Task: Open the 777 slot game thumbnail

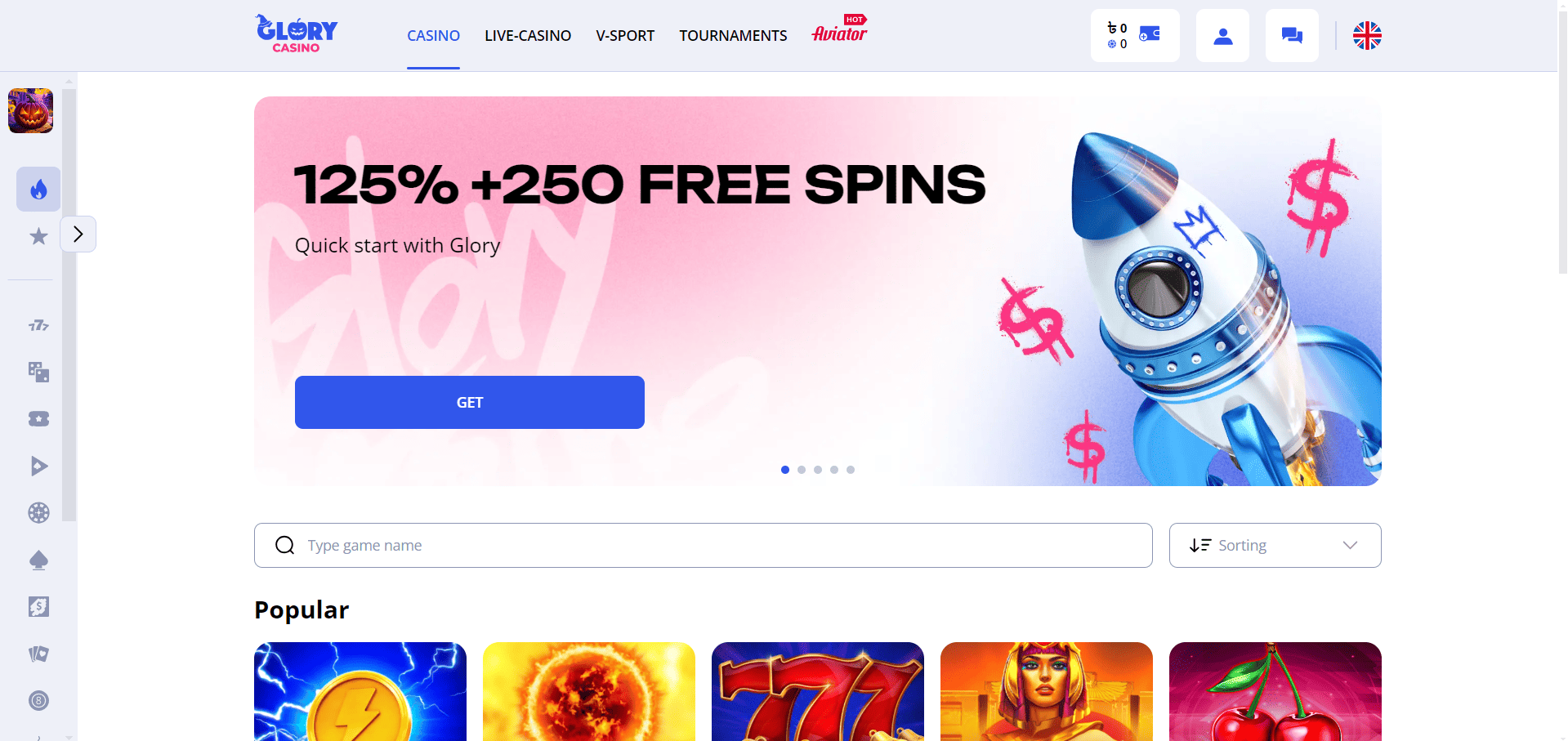Action: [818, 691]
